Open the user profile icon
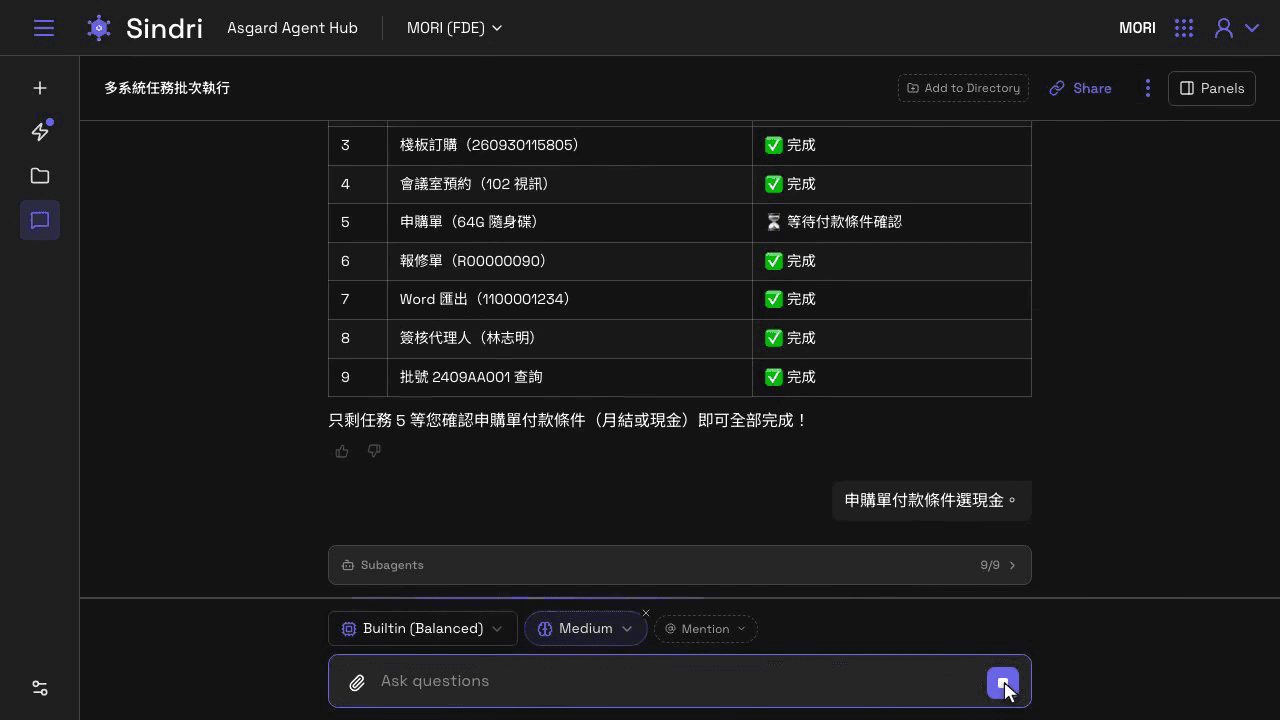This screenshot has height=720, width=1280. 1223,28
